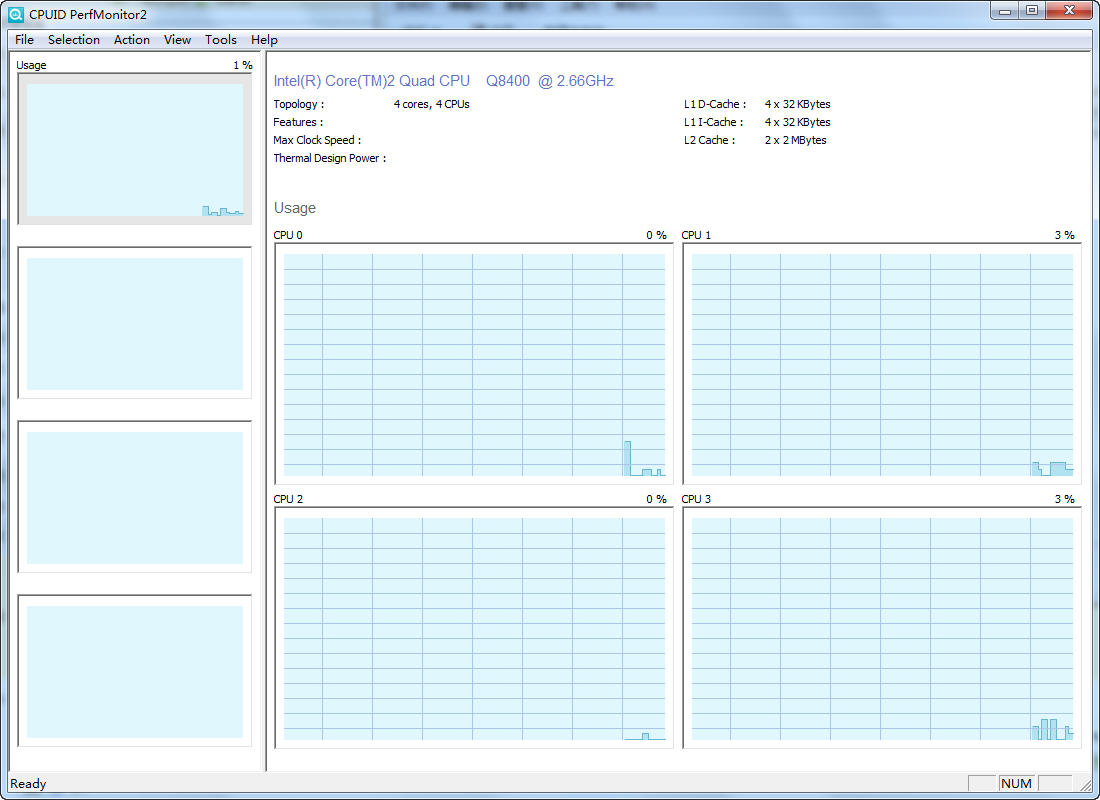The image size is (1100, 800).
Task: Minimize the PerfMonitor2 window
Action: [x=1006, y=11]
